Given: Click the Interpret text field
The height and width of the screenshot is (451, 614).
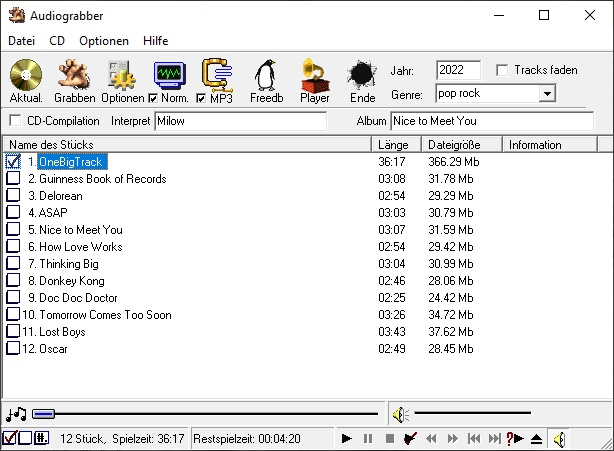Looking at the screenshot, I should point(240,121).
